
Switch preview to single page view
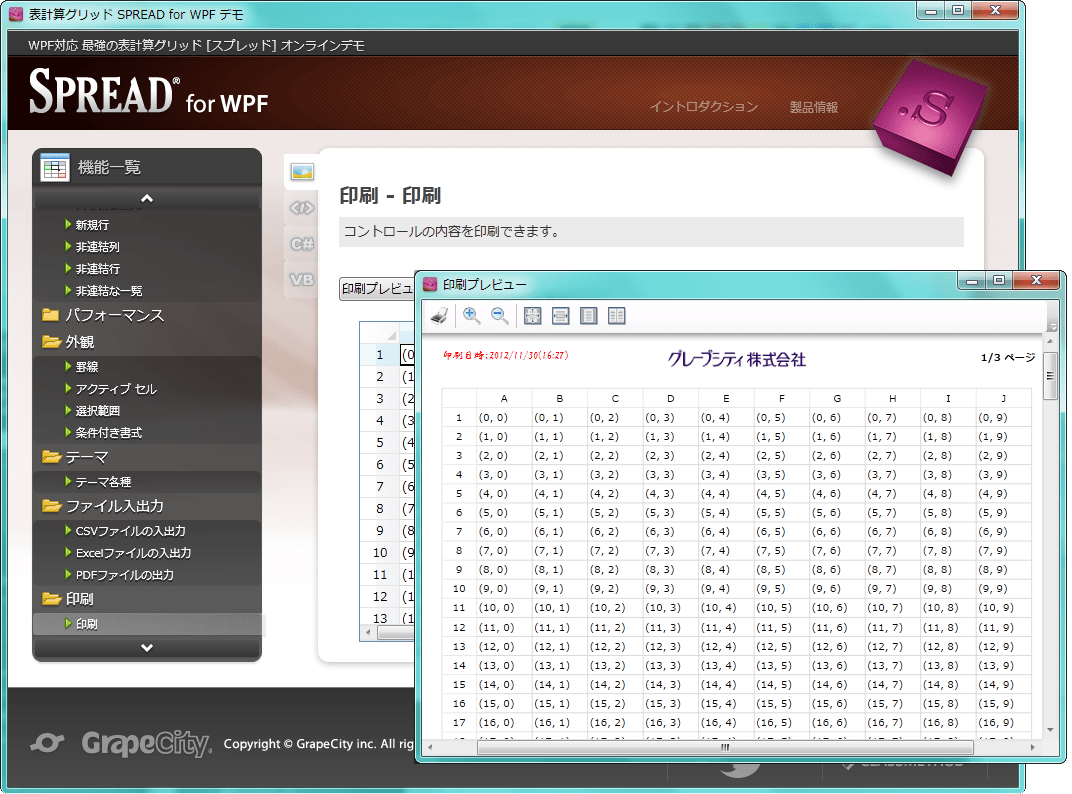(589, 316)
